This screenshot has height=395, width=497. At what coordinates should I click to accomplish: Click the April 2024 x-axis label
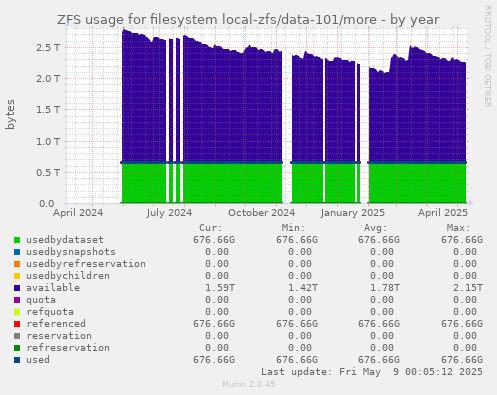pos(78,213)
